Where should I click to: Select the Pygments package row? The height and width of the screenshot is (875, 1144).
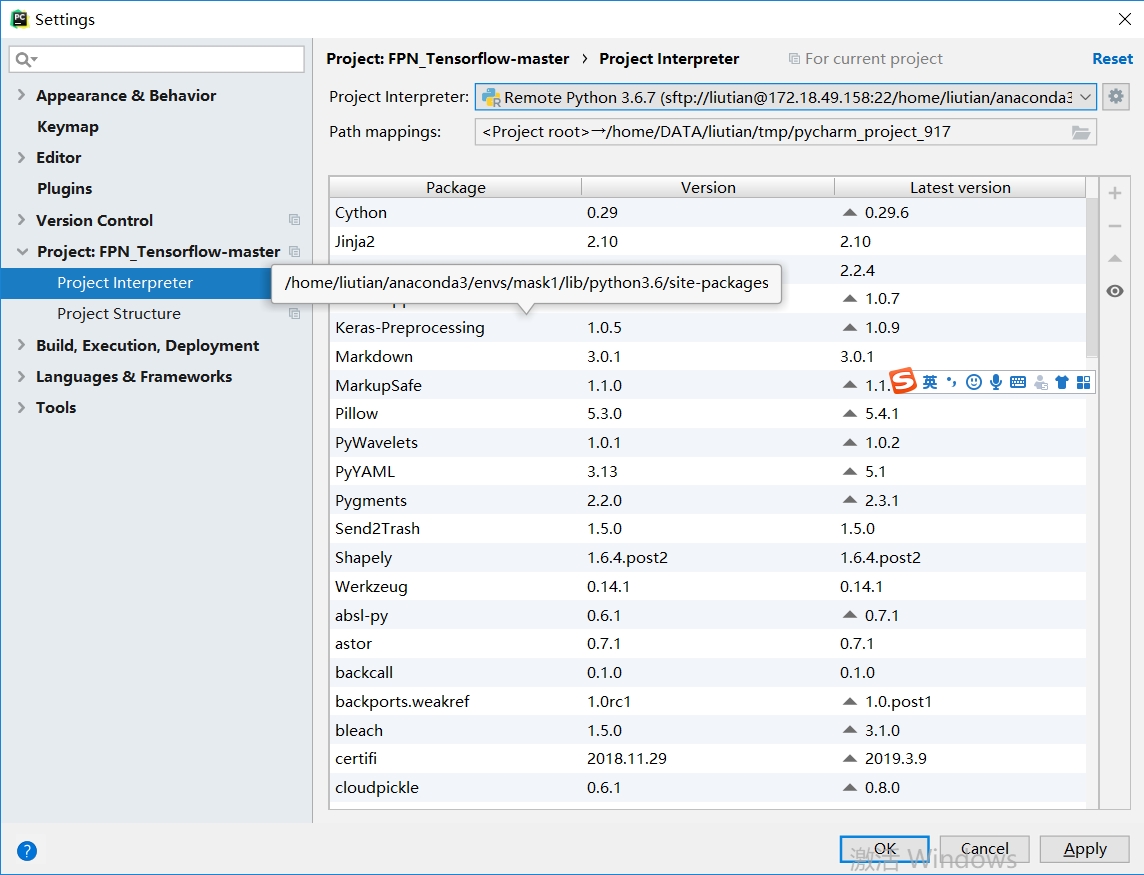coord(708,500)
